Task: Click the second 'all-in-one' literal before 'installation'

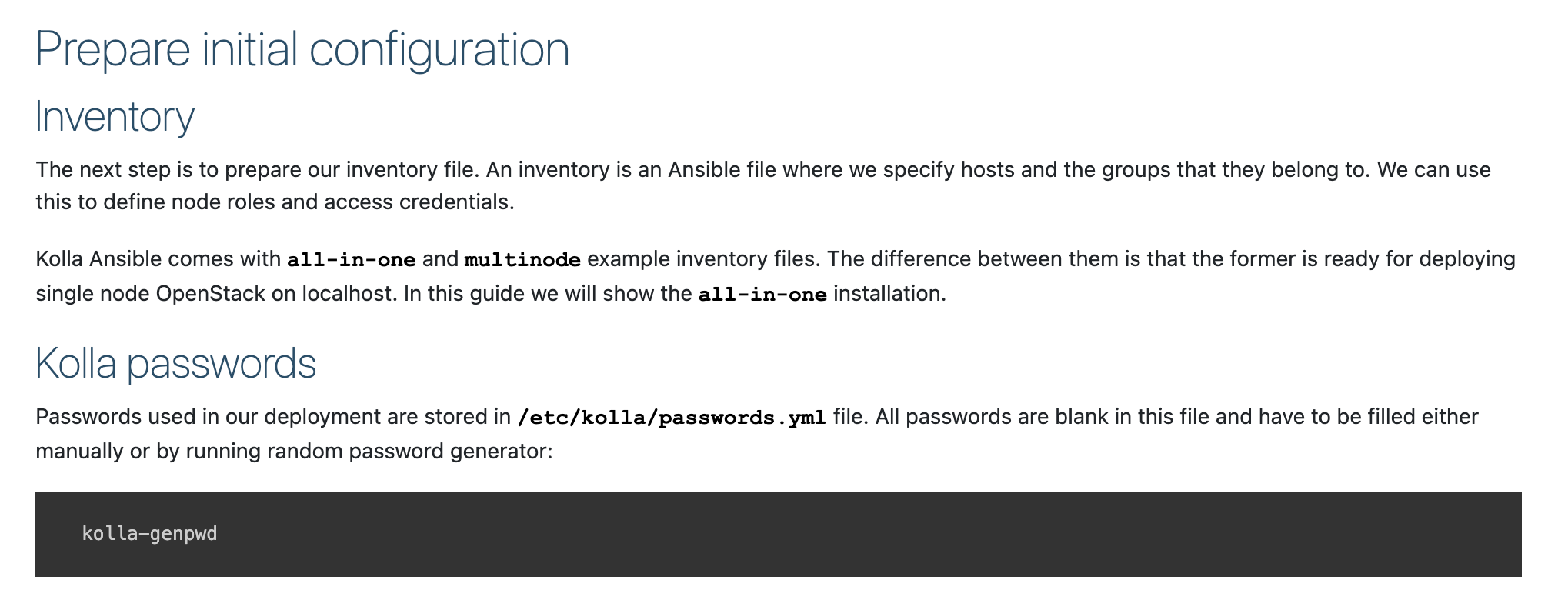Action: click(762, 295)
